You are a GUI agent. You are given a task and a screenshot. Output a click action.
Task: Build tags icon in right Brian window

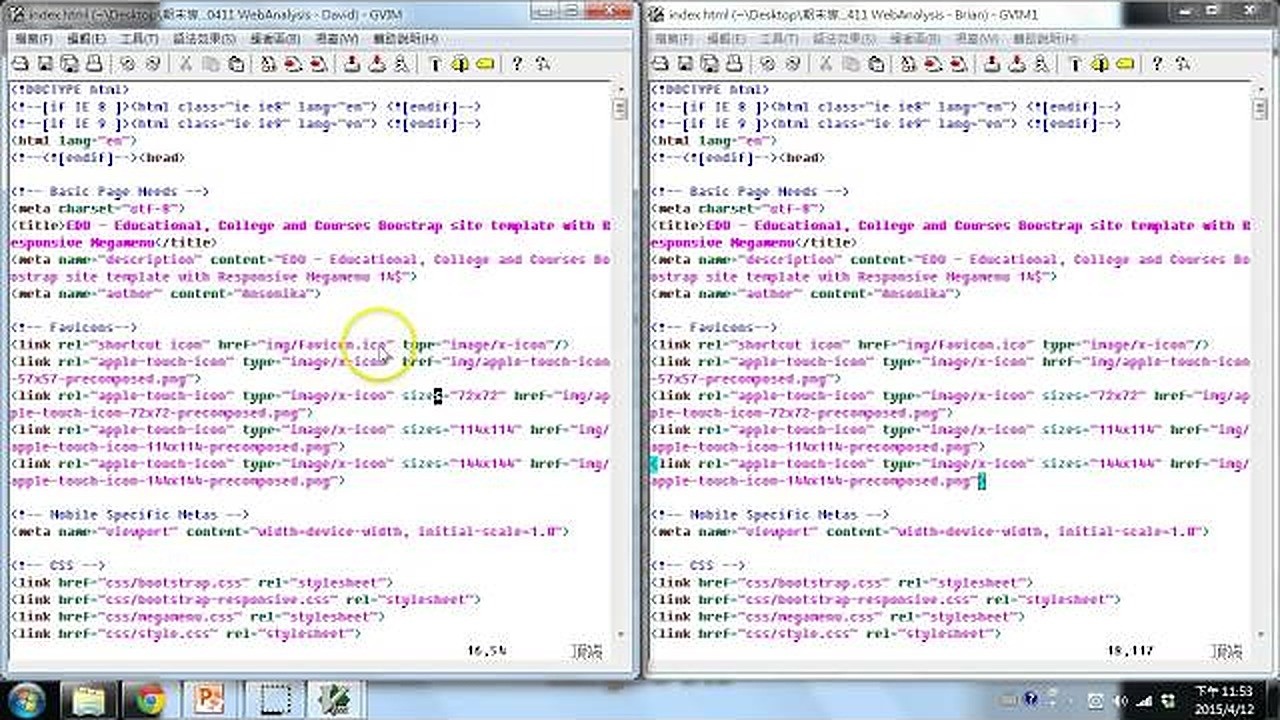click(x=1099, y=63)
